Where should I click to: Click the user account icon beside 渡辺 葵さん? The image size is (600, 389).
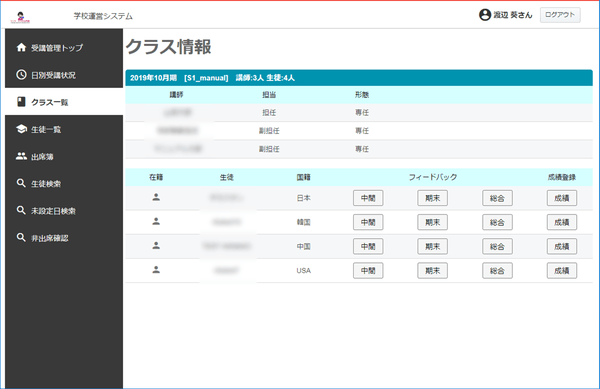point(485,15)
